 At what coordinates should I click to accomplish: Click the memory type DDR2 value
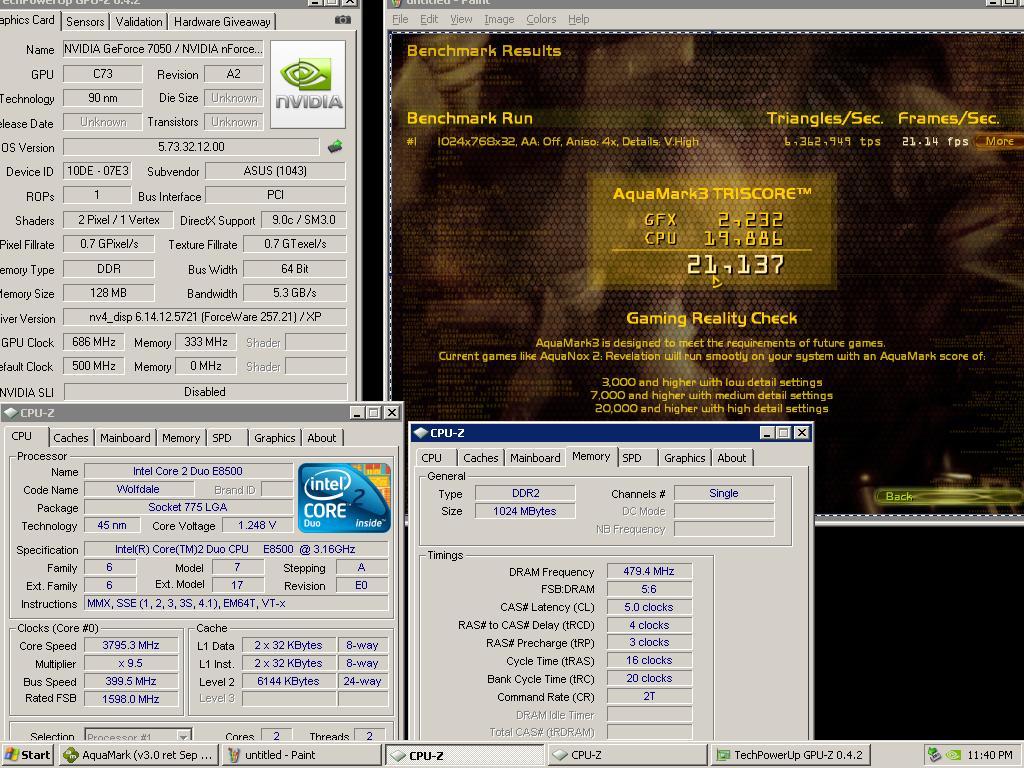pos(525,493)
